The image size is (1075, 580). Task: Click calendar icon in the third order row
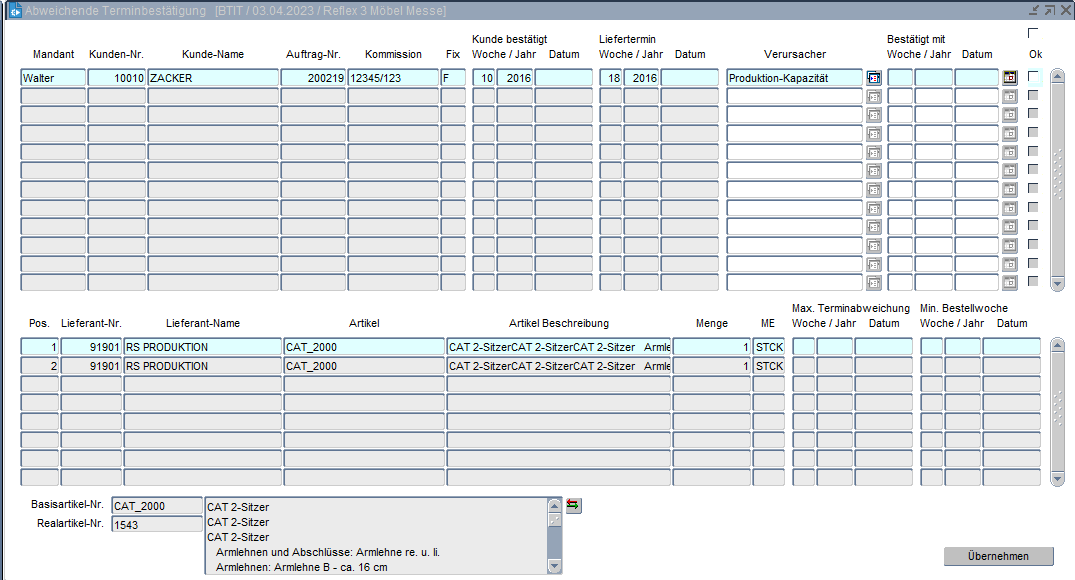(1009, 115)
